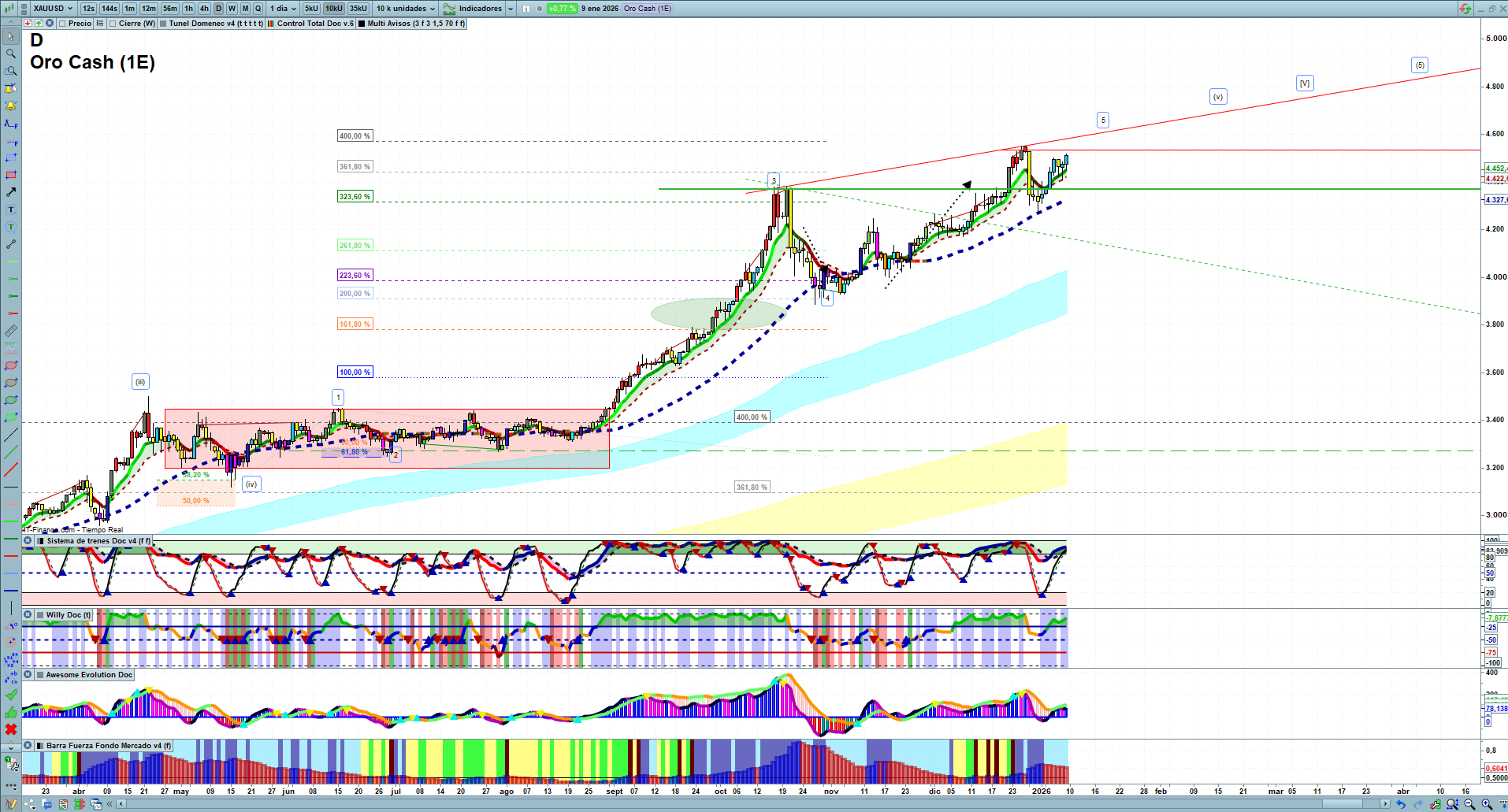Screen dimensions: 1508x812
Task: Click the list icon next to Precio
Action: point(100,24)
